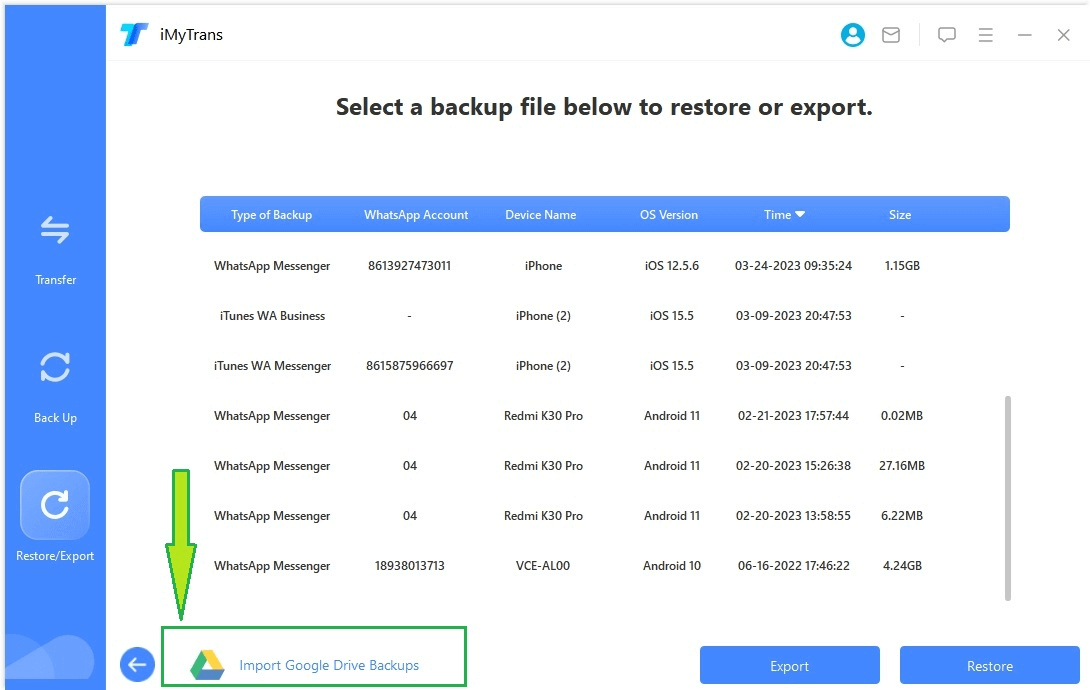Open the user account profile icon
1090x690 pixels.
click(x=852, y=35)
